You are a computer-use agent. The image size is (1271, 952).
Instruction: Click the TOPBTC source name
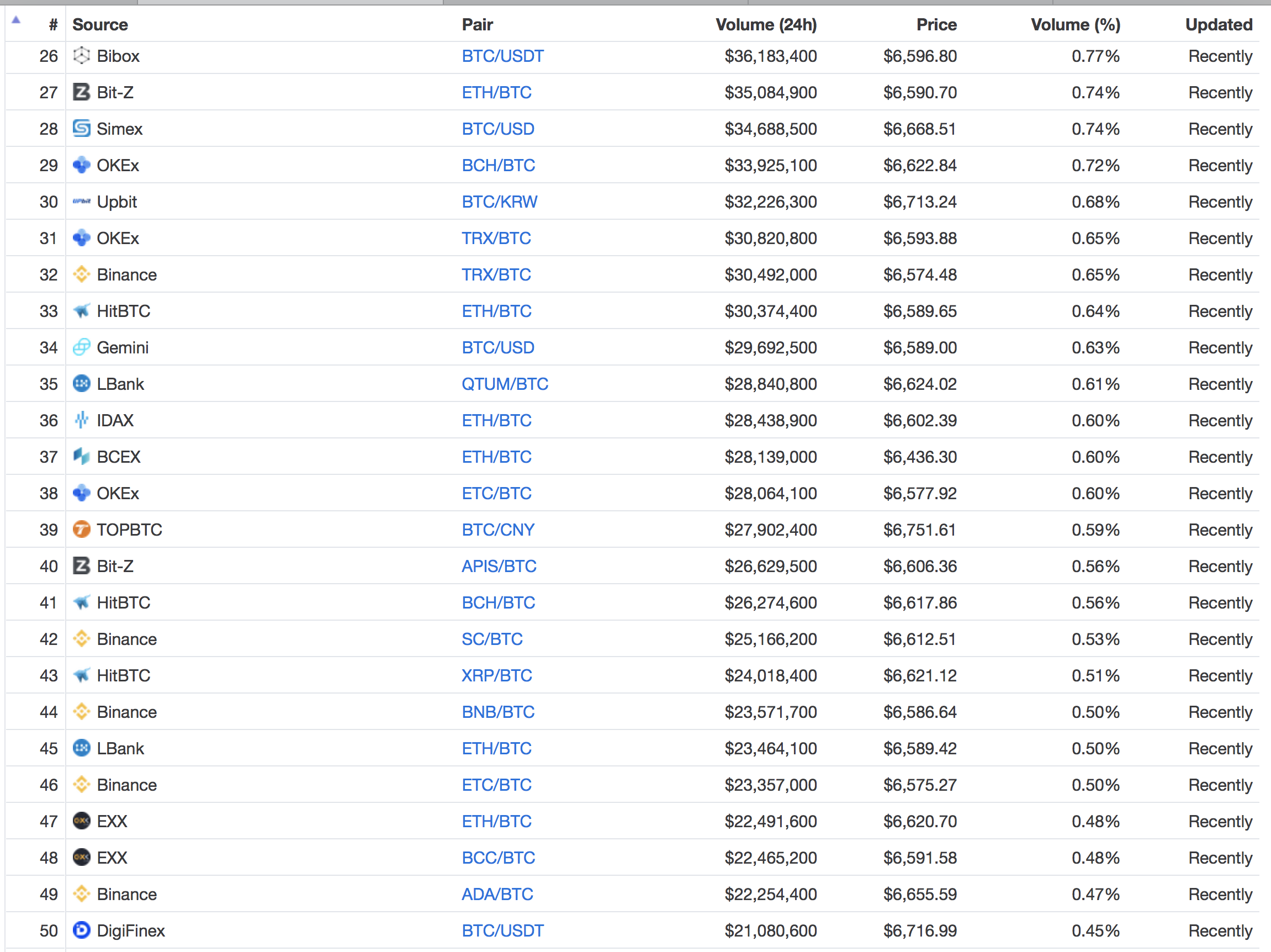(129, 529)
